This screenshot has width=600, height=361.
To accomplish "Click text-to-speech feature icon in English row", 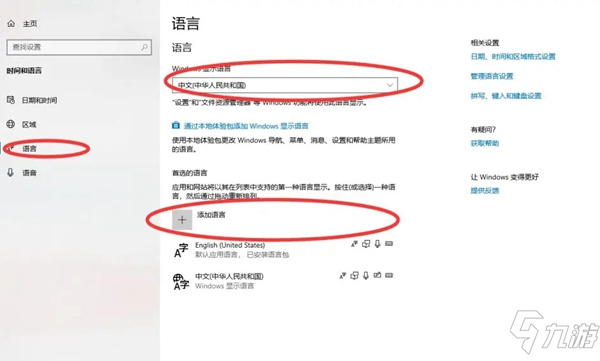I will [x=366, y=244].
